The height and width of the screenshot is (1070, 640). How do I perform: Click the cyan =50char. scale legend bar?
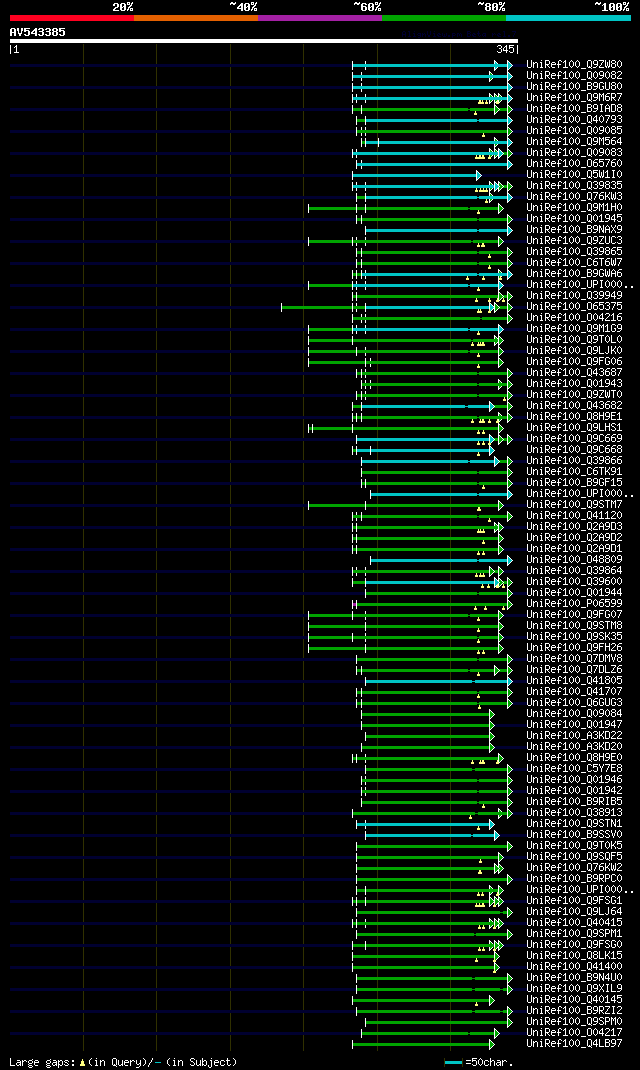click(x=453, y=1062)
